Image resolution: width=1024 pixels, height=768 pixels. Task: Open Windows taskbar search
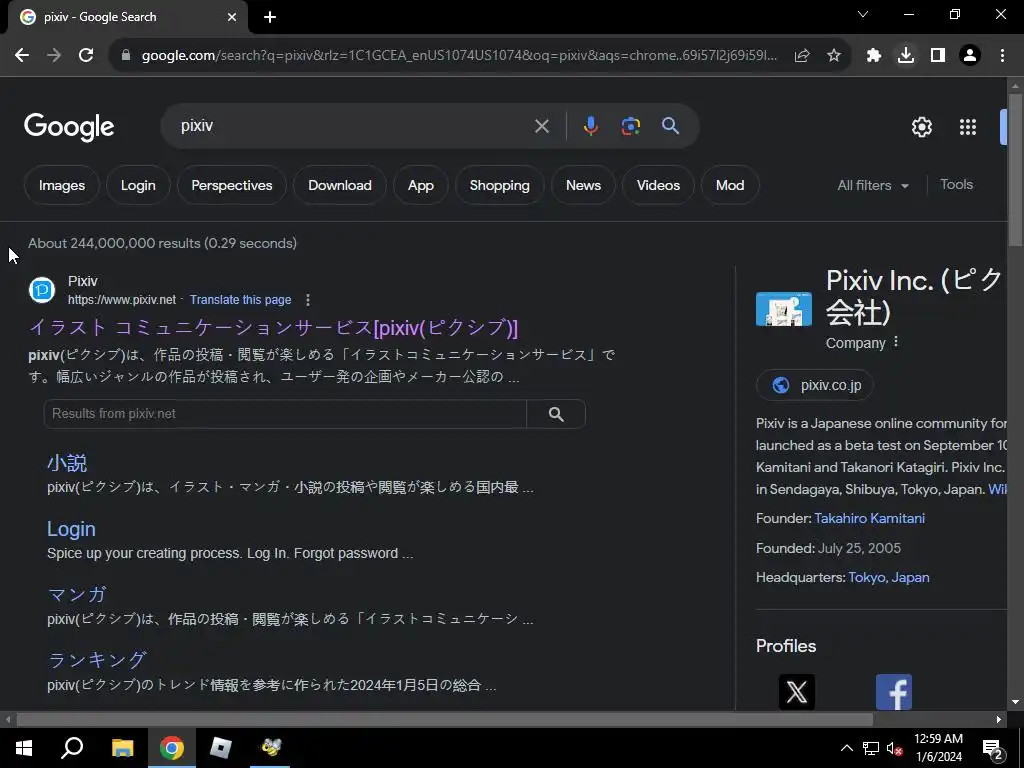(72, 748)
